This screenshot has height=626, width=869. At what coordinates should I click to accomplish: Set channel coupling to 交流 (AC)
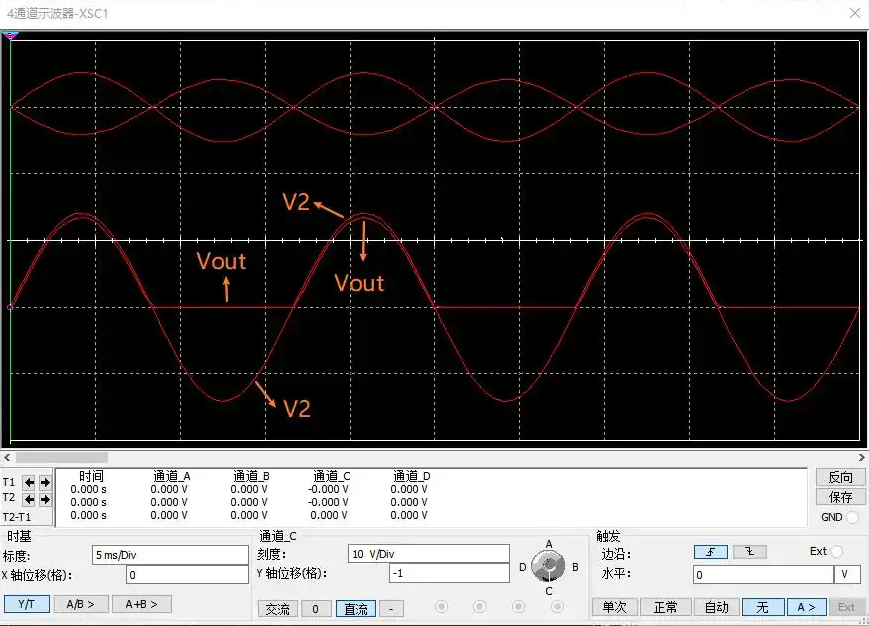click(x=278, y=609)
